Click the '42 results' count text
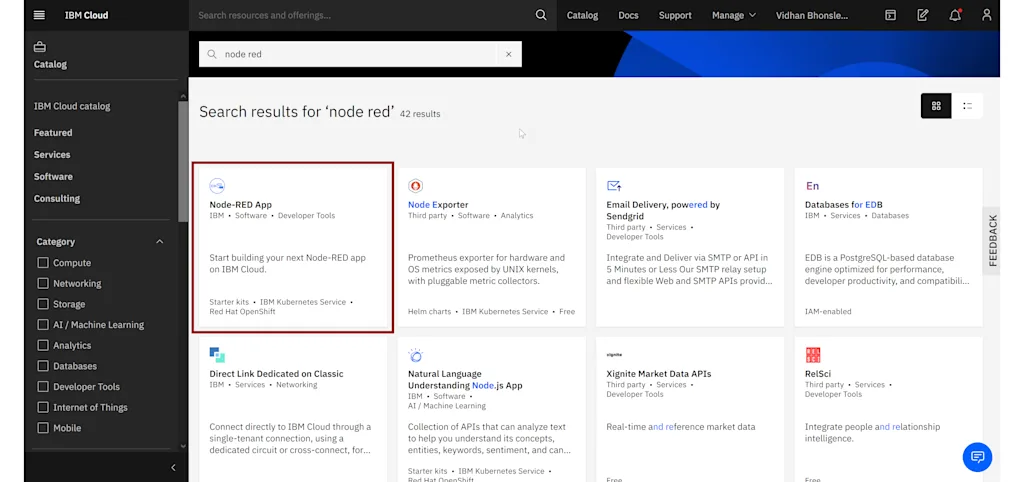 coord(420,114)
